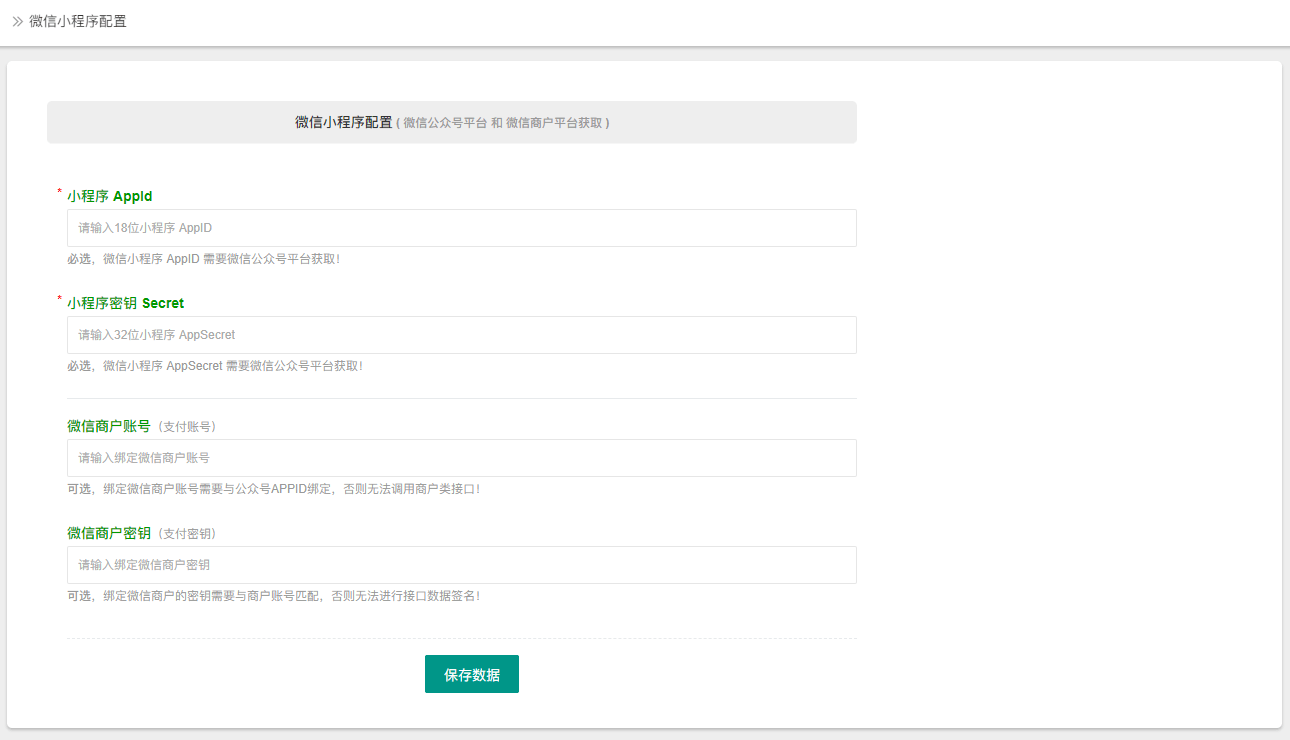Click the AppID hint mentioning 微信公众号平台获取
1290x740 pixels.
click(x=203, y=259)
